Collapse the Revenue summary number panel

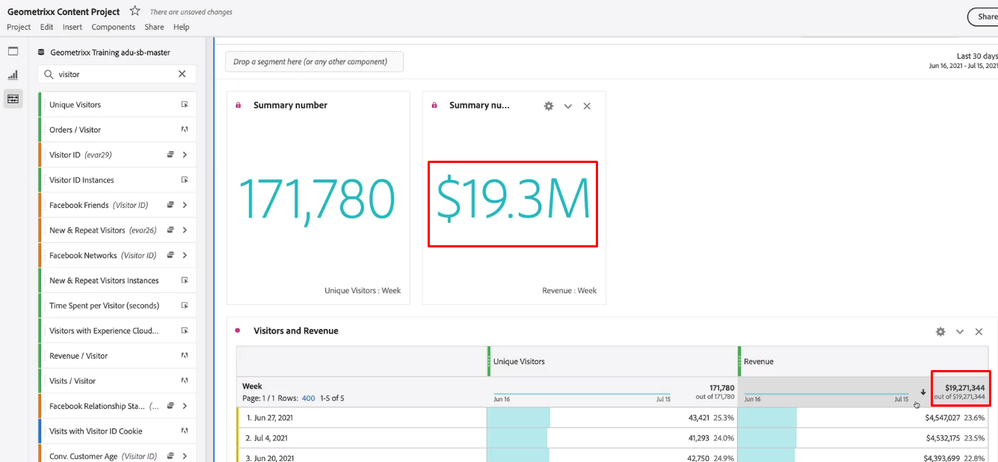(x=568, y=106)
